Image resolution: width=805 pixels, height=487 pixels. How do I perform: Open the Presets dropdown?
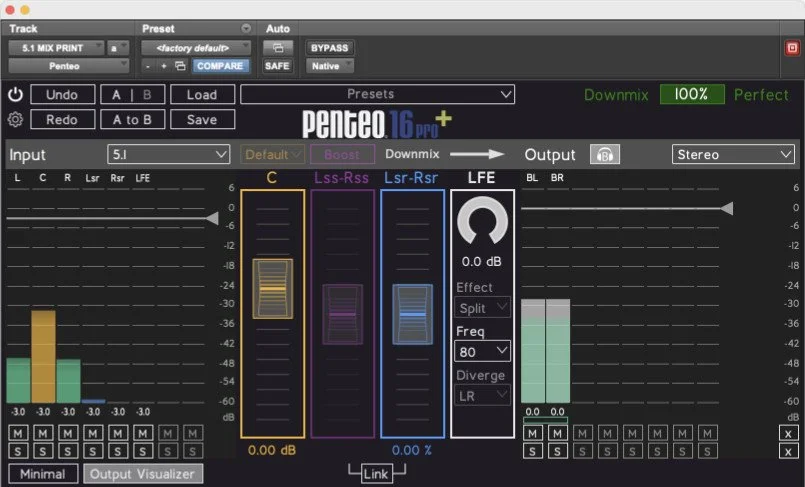pos(377,94)
